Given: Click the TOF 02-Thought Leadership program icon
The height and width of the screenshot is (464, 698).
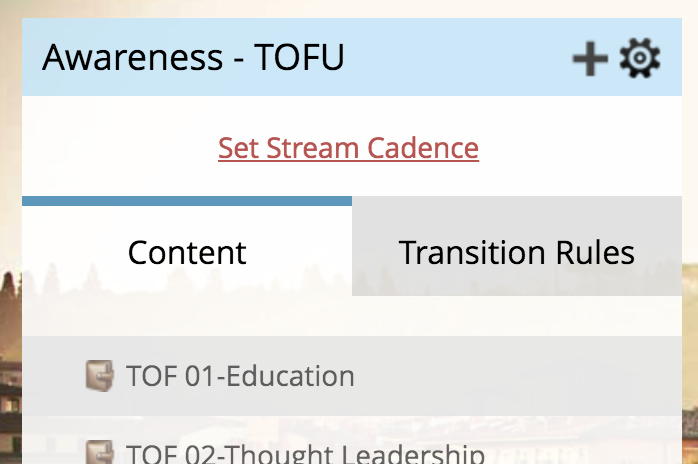Looking at the screenshot, I should (100, 453).
